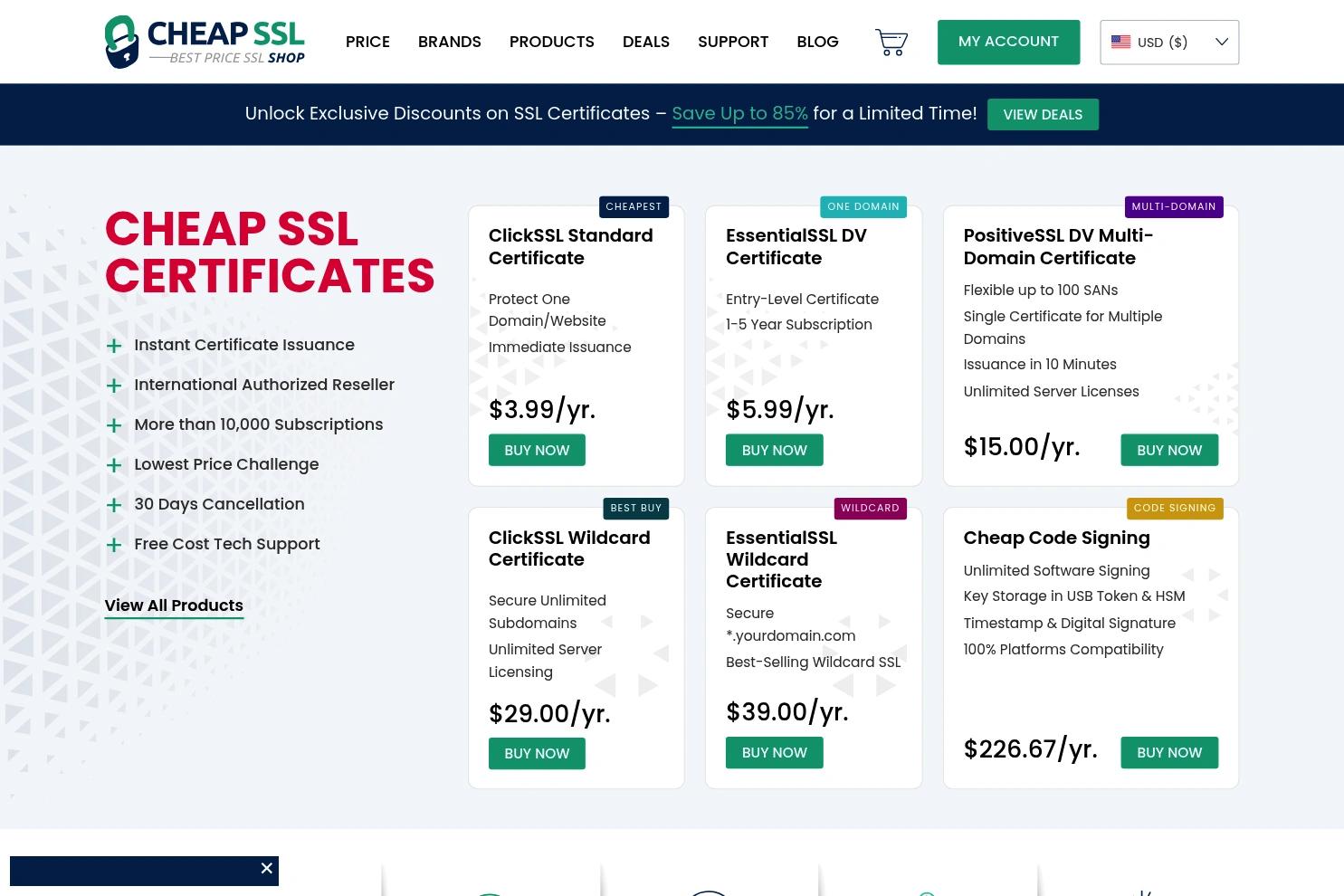Screen dimensions: 1344x896
Task: Go to the BLOG page
Action: pos(818,42)
